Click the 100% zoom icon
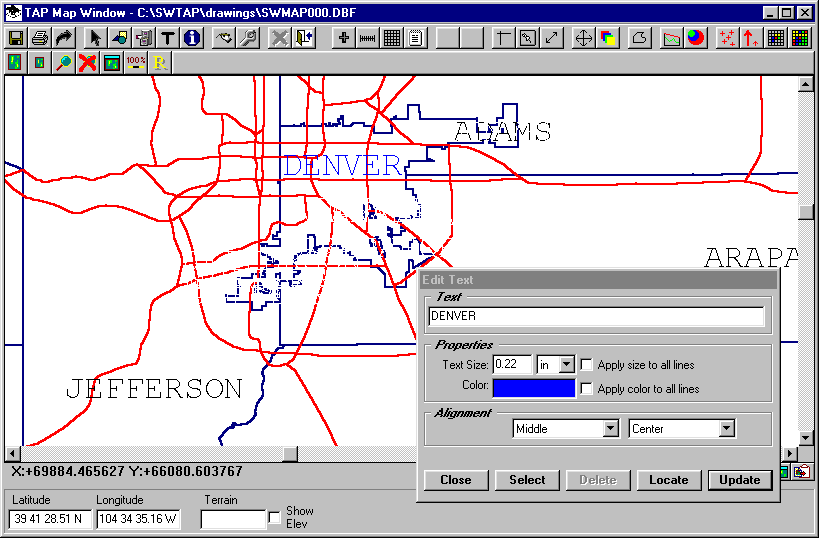 (x=136, y=63)
